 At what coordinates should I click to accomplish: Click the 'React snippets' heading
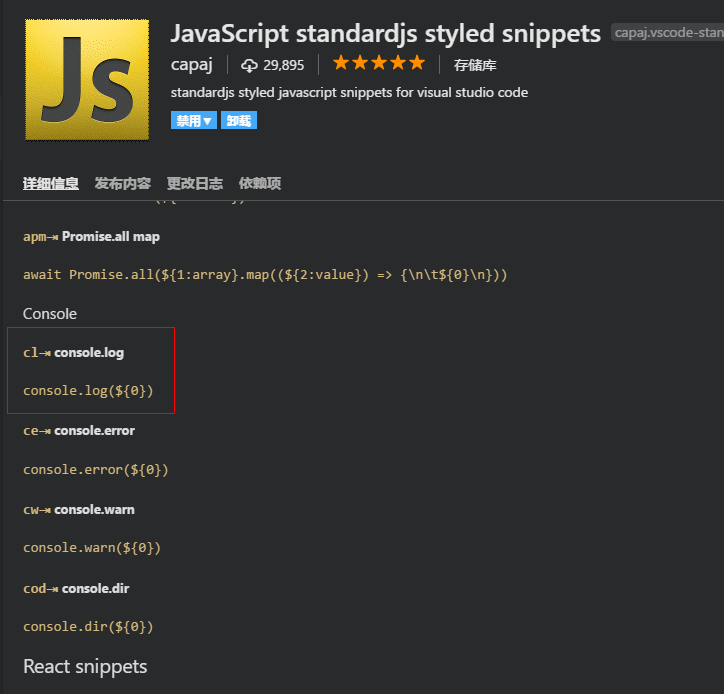85,667
